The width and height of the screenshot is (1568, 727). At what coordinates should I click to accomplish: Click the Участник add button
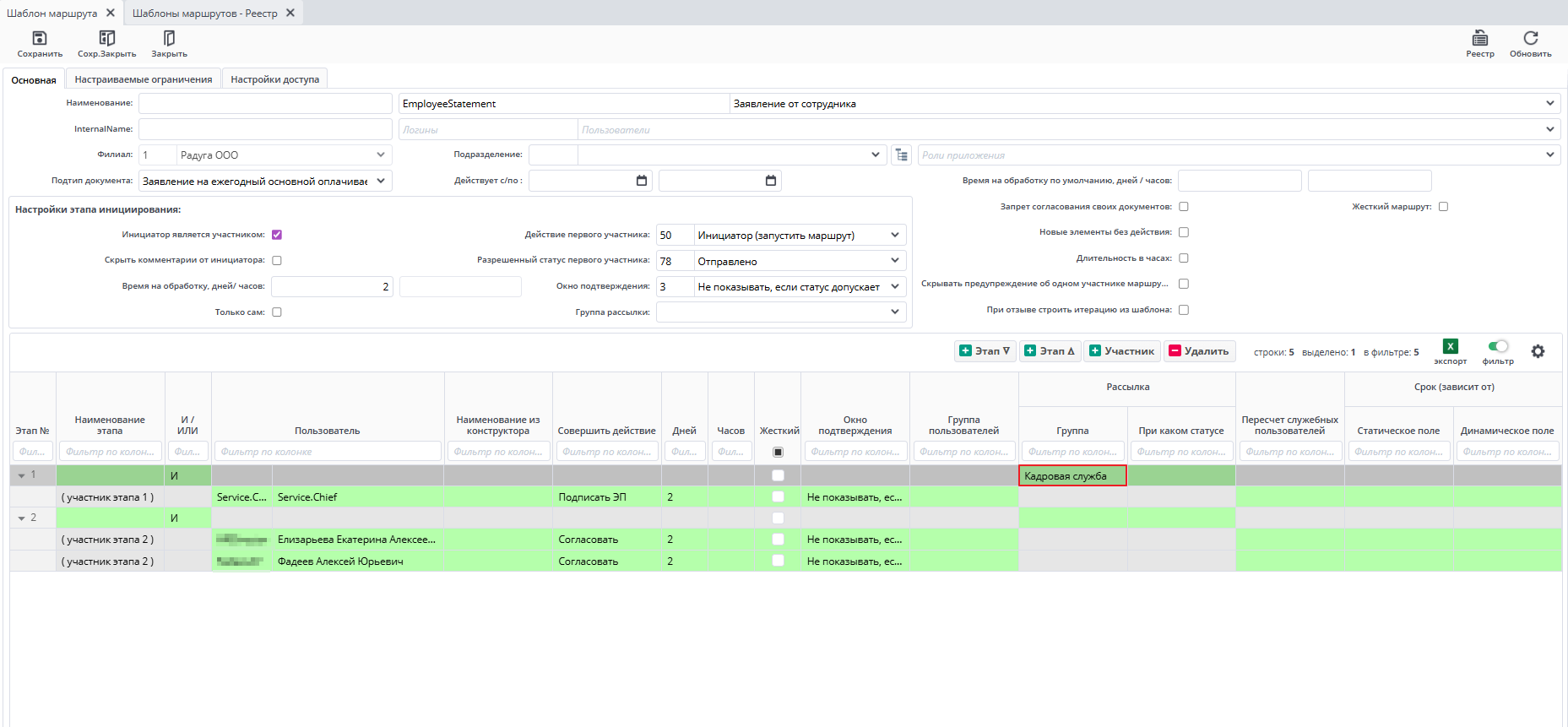click(1121, 351)
